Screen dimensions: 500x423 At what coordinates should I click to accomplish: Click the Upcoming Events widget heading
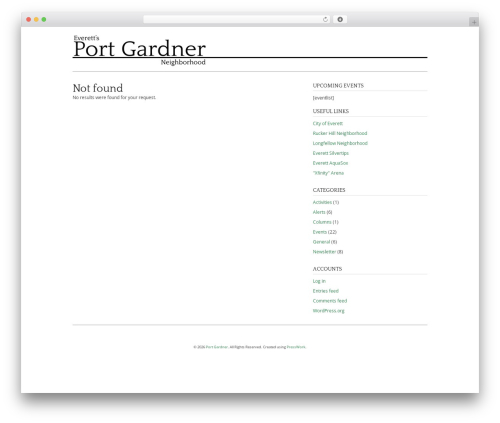[338, 86]
